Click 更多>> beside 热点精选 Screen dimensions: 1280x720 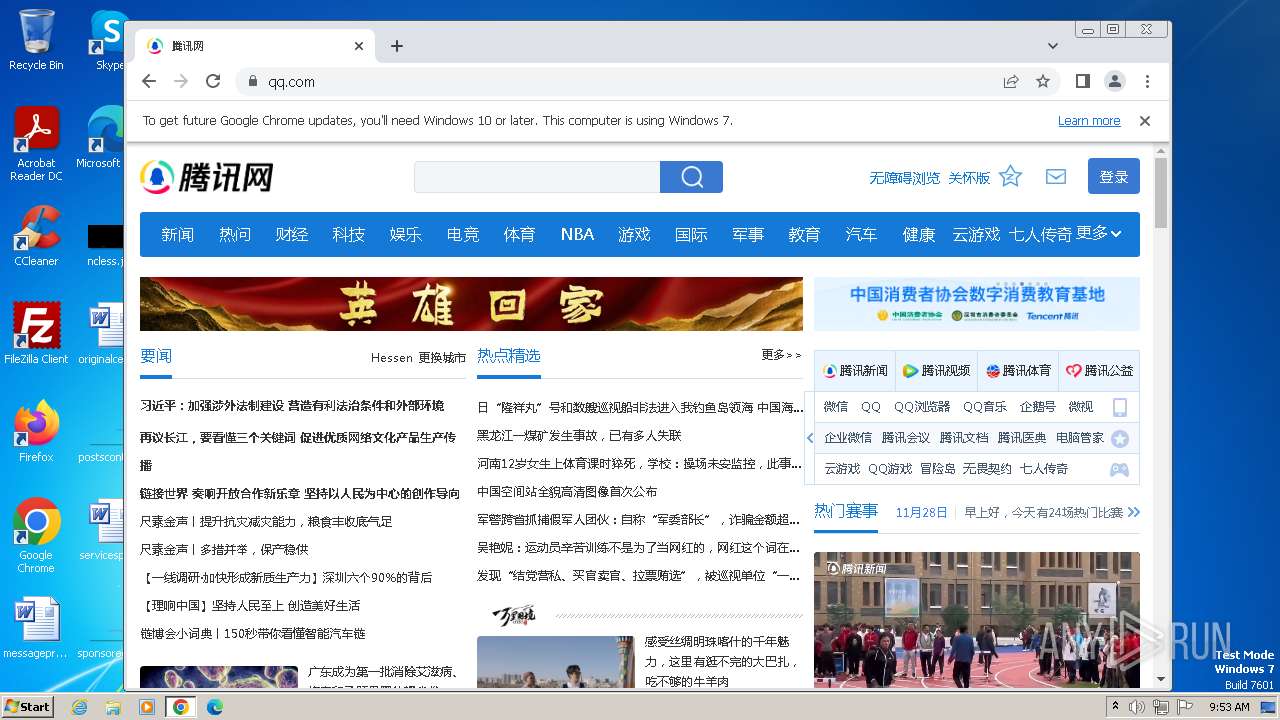[x=781, y=355]
